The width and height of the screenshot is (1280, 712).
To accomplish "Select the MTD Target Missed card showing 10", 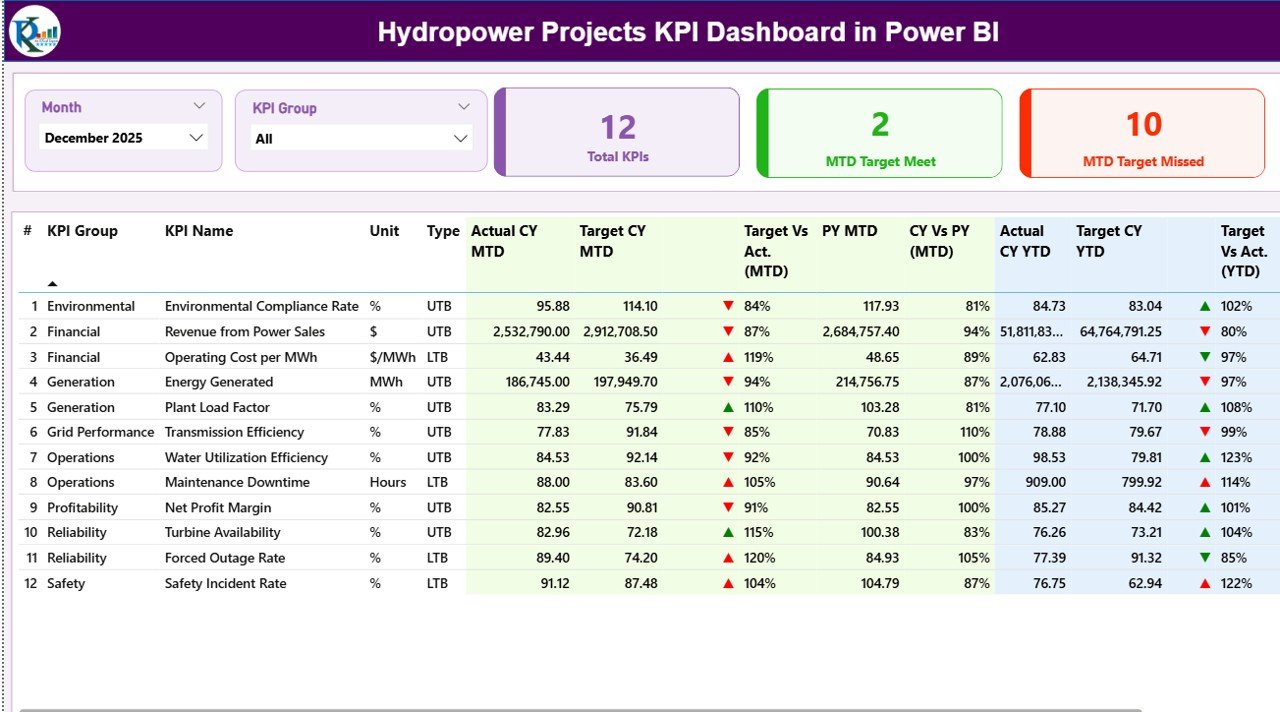I will point(1142,131).
